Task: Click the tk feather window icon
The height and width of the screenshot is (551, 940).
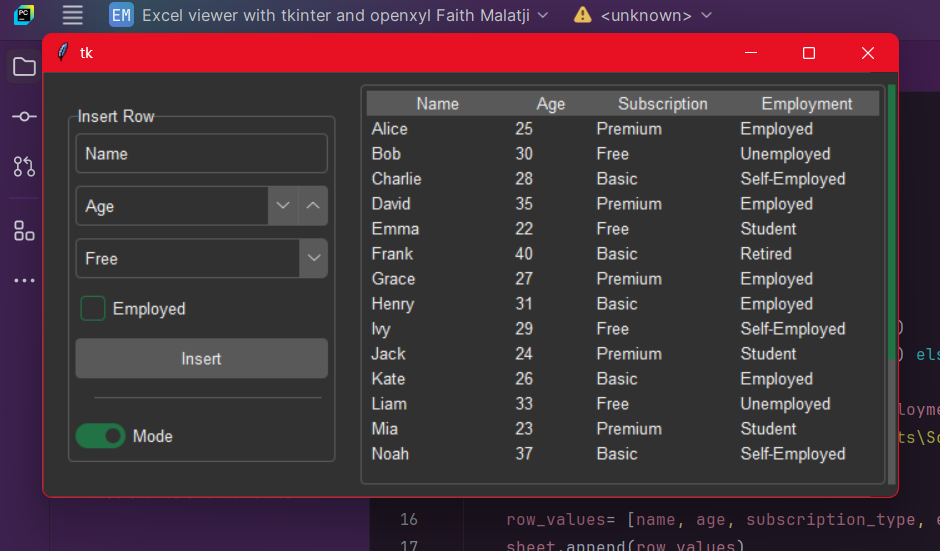Action: point(62,53)
